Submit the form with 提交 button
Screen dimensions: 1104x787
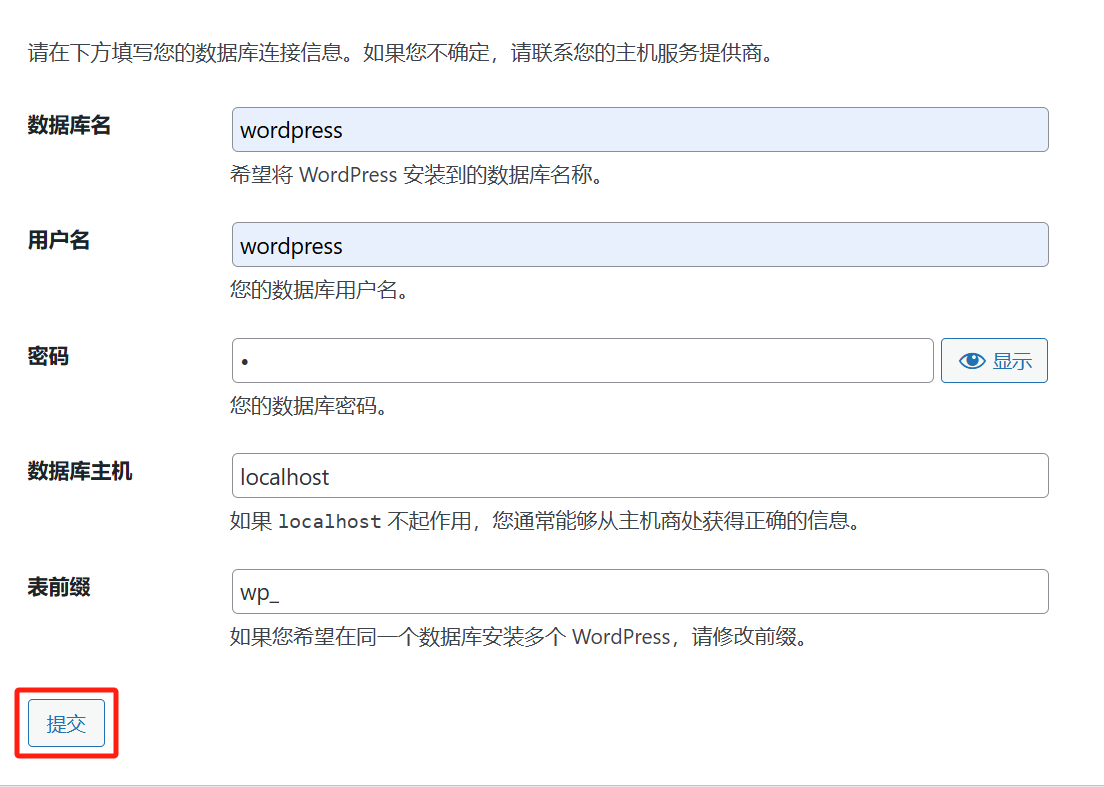click(x=66, y=723)
